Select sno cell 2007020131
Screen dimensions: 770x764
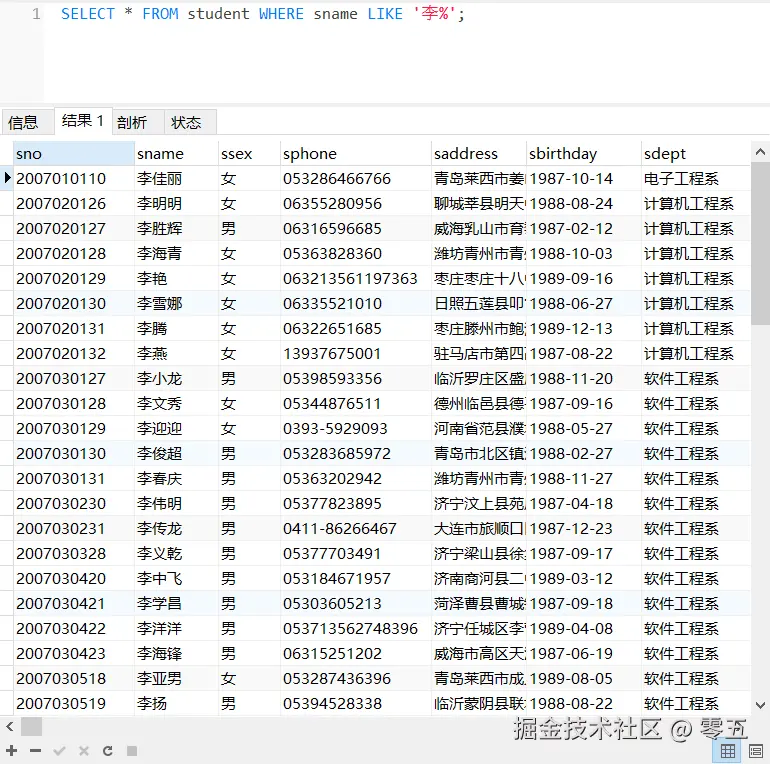74,328
